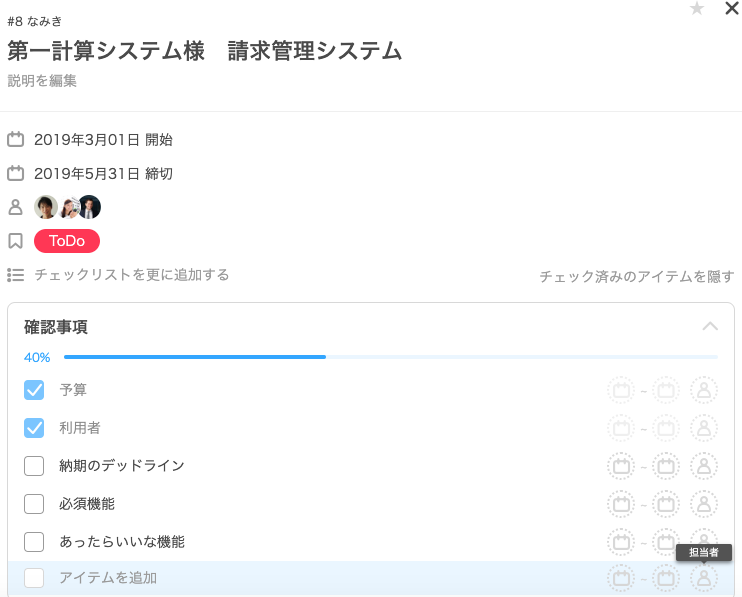
Task: Set start date for 必須機能 item
Action: 621,504
